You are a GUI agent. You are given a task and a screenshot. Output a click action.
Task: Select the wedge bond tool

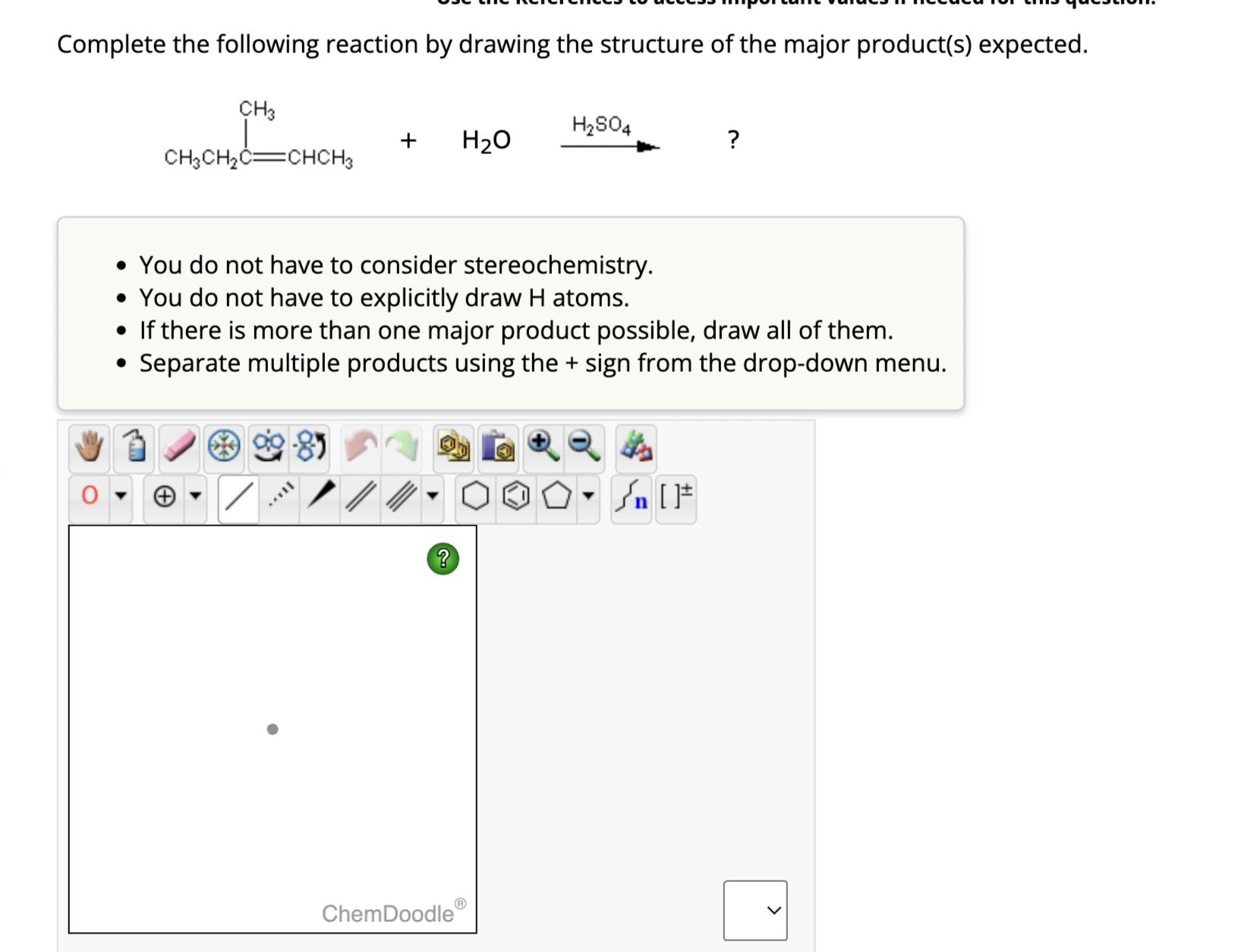pos(319,496)
